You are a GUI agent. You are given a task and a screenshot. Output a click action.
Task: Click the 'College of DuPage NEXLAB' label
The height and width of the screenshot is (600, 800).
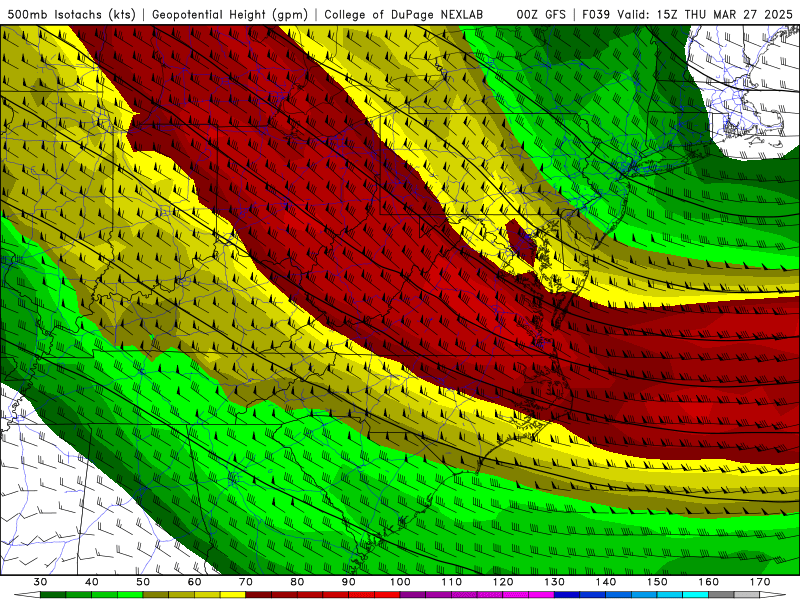click(x=404, y=14)
